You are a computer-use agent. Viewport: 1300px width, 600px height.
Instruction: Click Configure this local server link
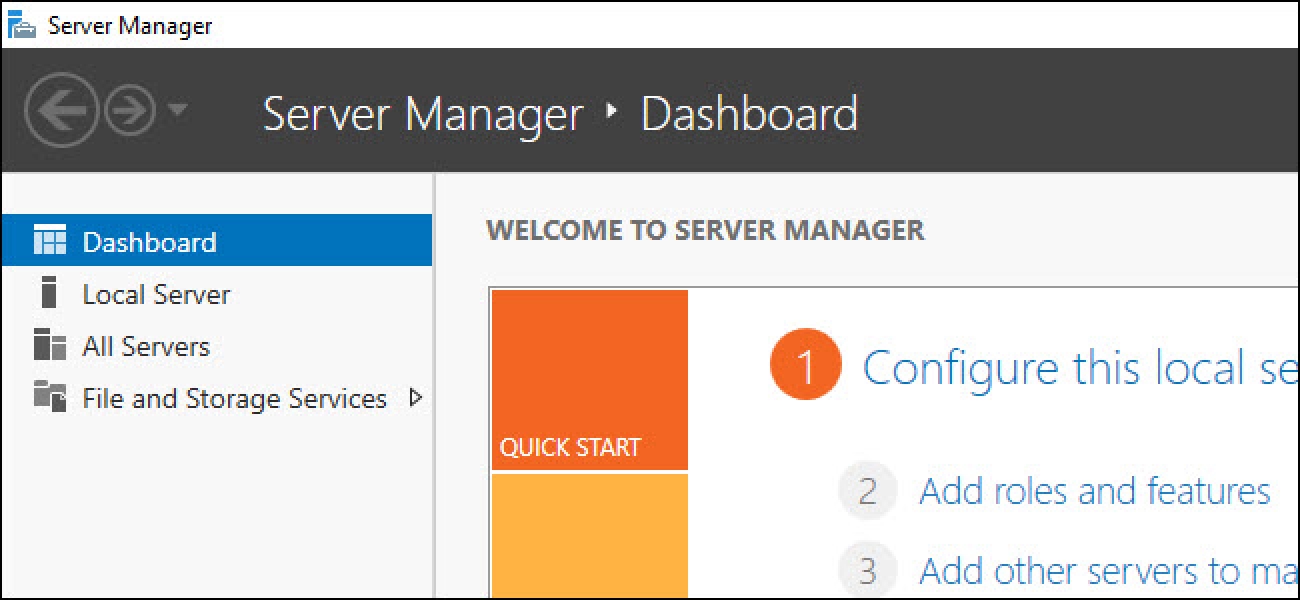[1081, 367]
